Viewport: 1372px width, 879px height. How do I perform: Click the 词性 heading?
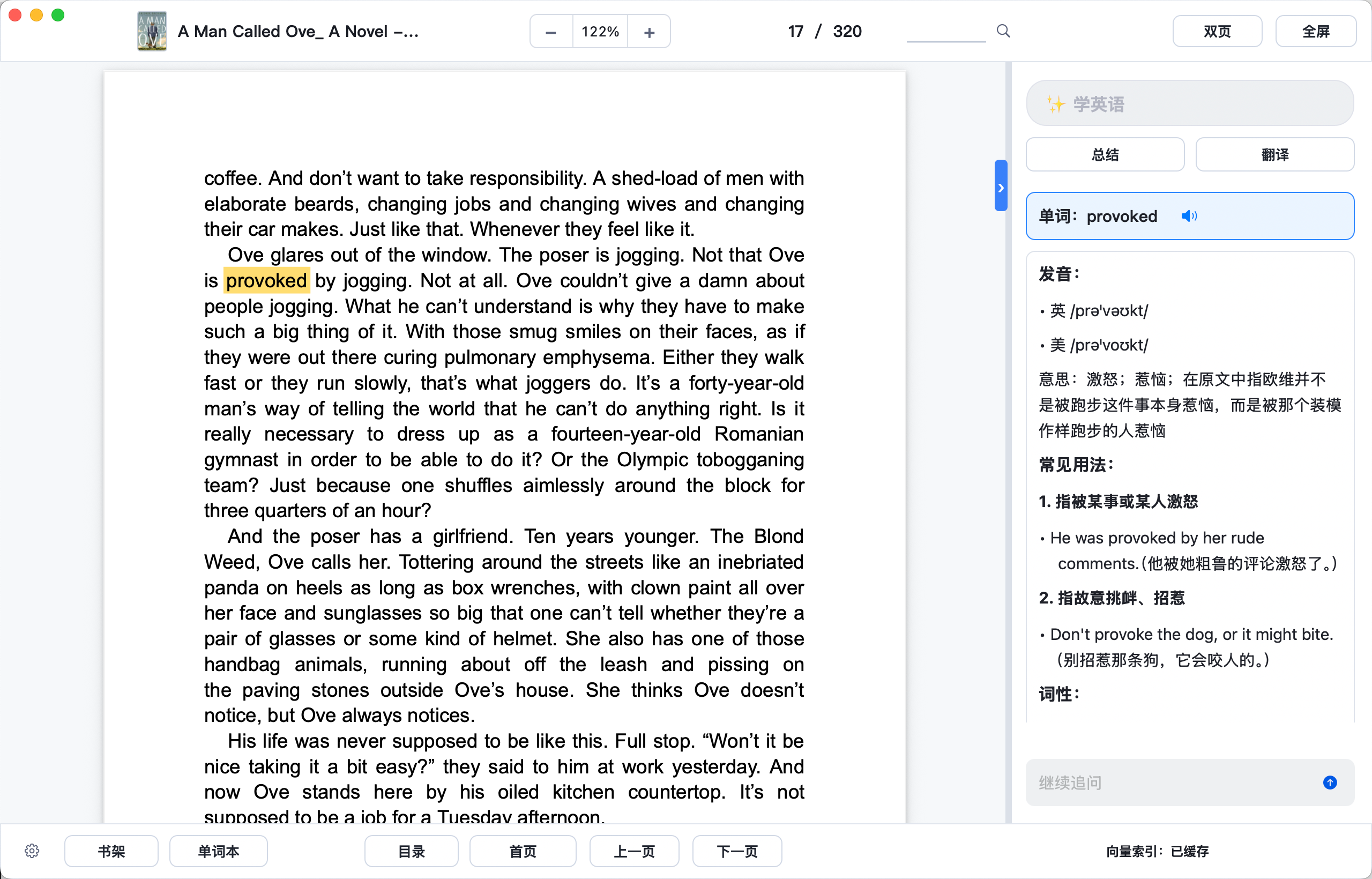1058,694
